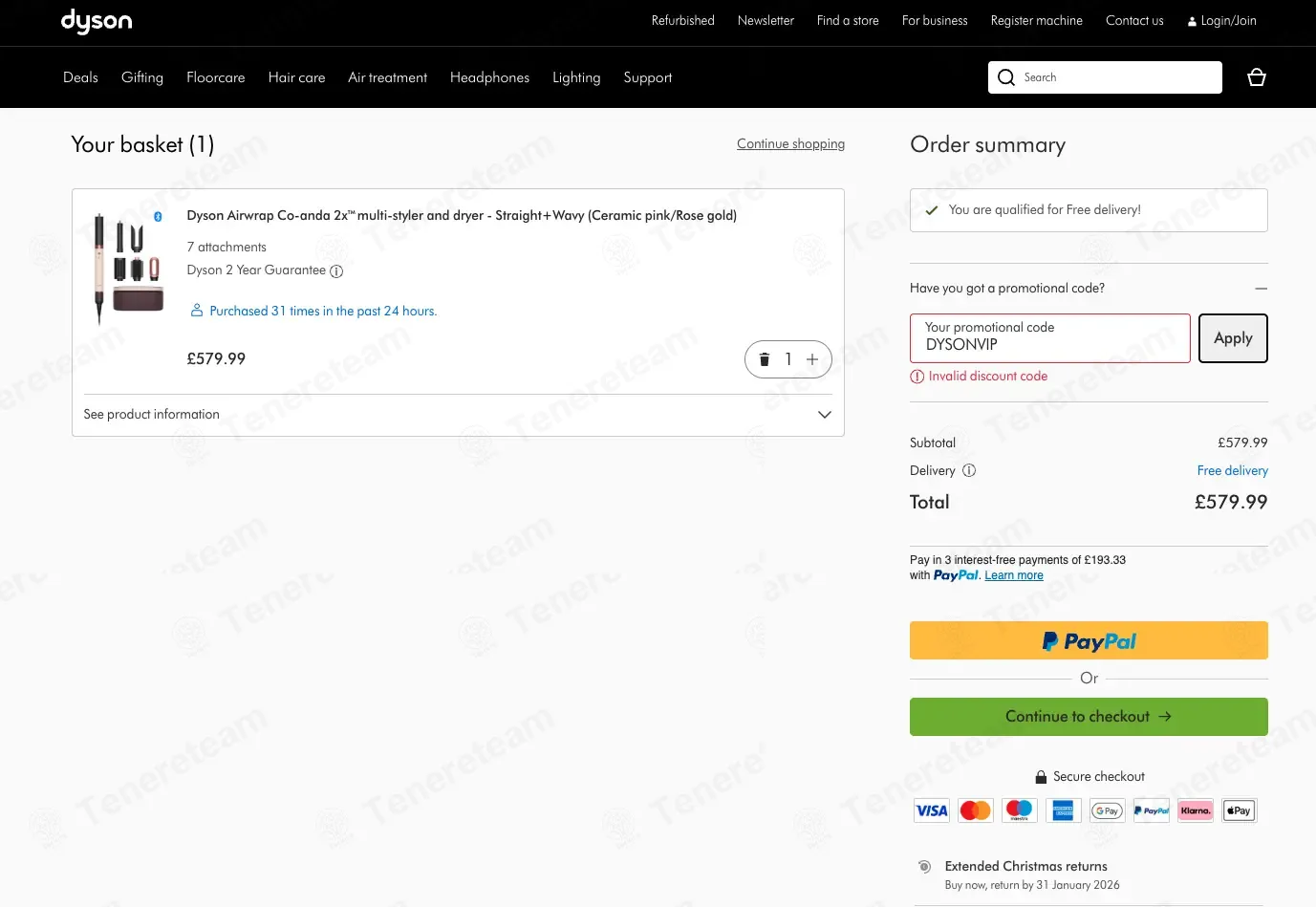This screenshot has width=1316, height=907.
Task: Increase quantity with the plus icon
Action: (812, 359)
